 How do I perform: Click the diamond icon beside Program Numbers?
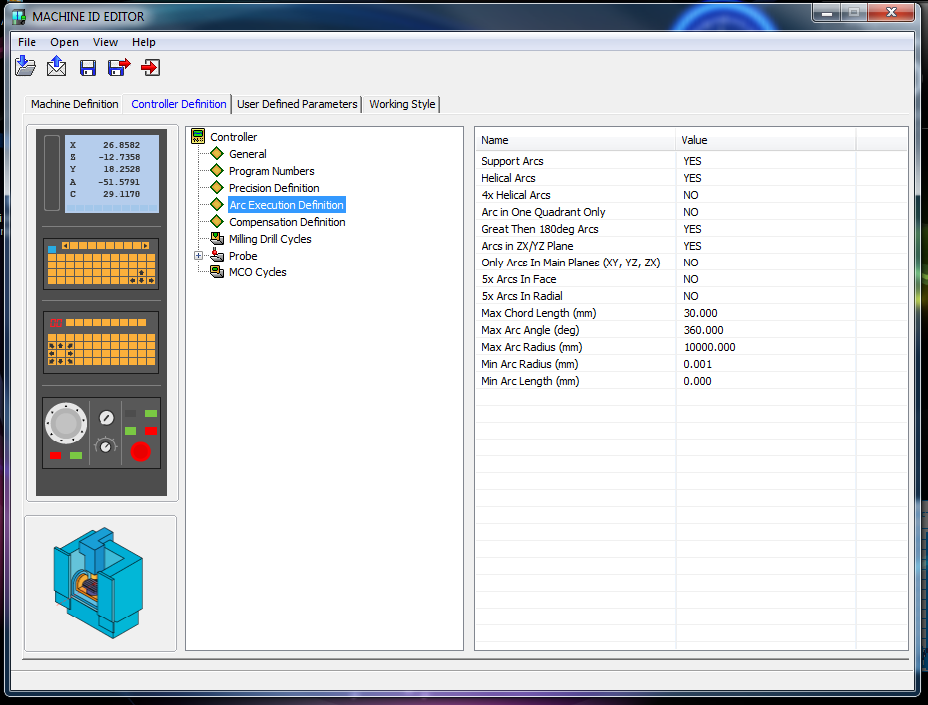click(x=217, y=170)
